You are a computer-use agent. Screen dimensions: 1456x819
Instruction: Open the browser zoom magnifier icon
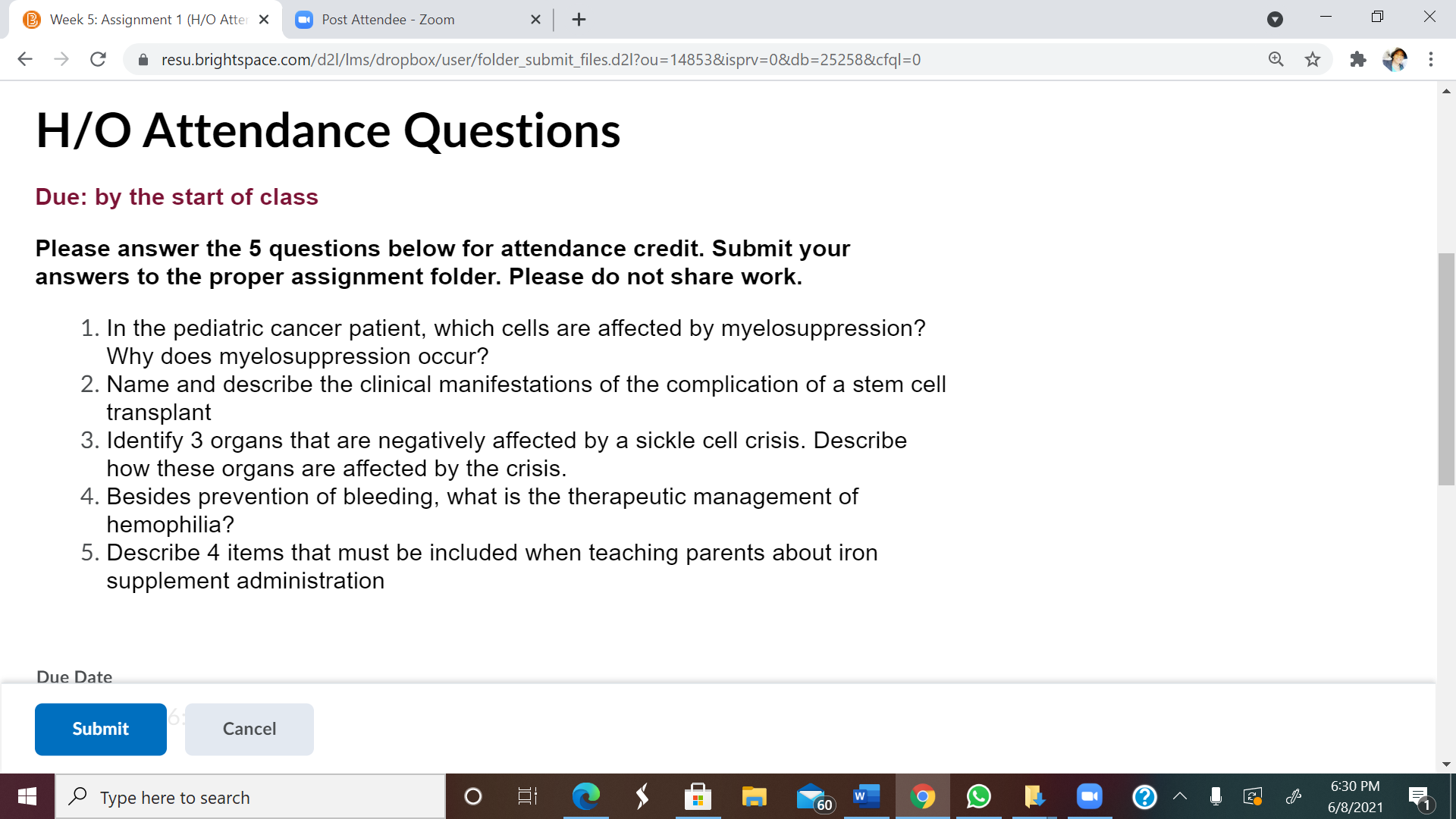[x=1276, y=59]
